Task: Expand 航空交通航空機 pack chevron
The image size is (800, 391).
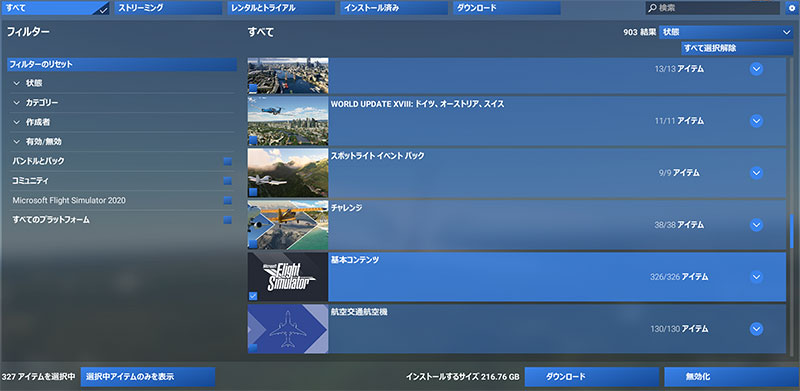Action: click(756, 329)
